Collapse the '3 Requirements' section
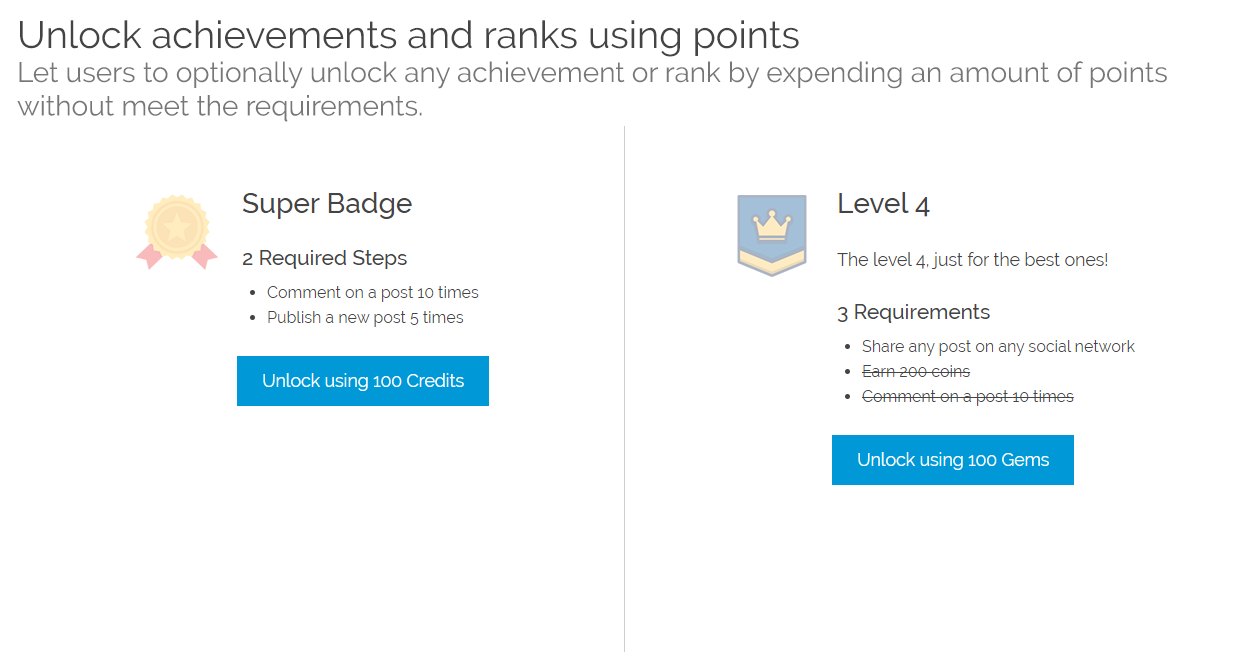 pyautogui.click(x=913, y=312)
